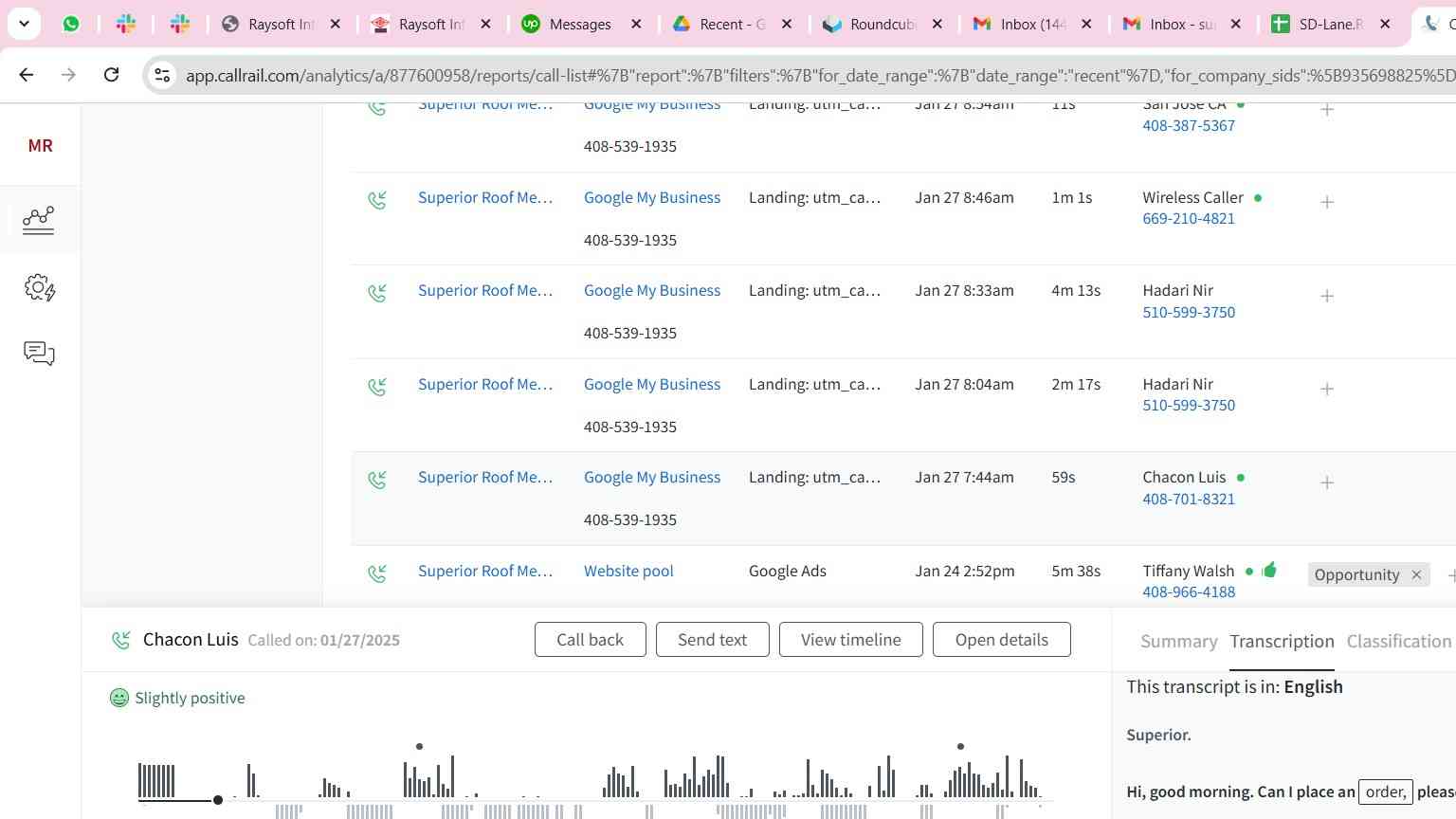Click inbound call icon for Jan 27 8:46am
The height and width of the screenshot is (819, 1456).
377,200
